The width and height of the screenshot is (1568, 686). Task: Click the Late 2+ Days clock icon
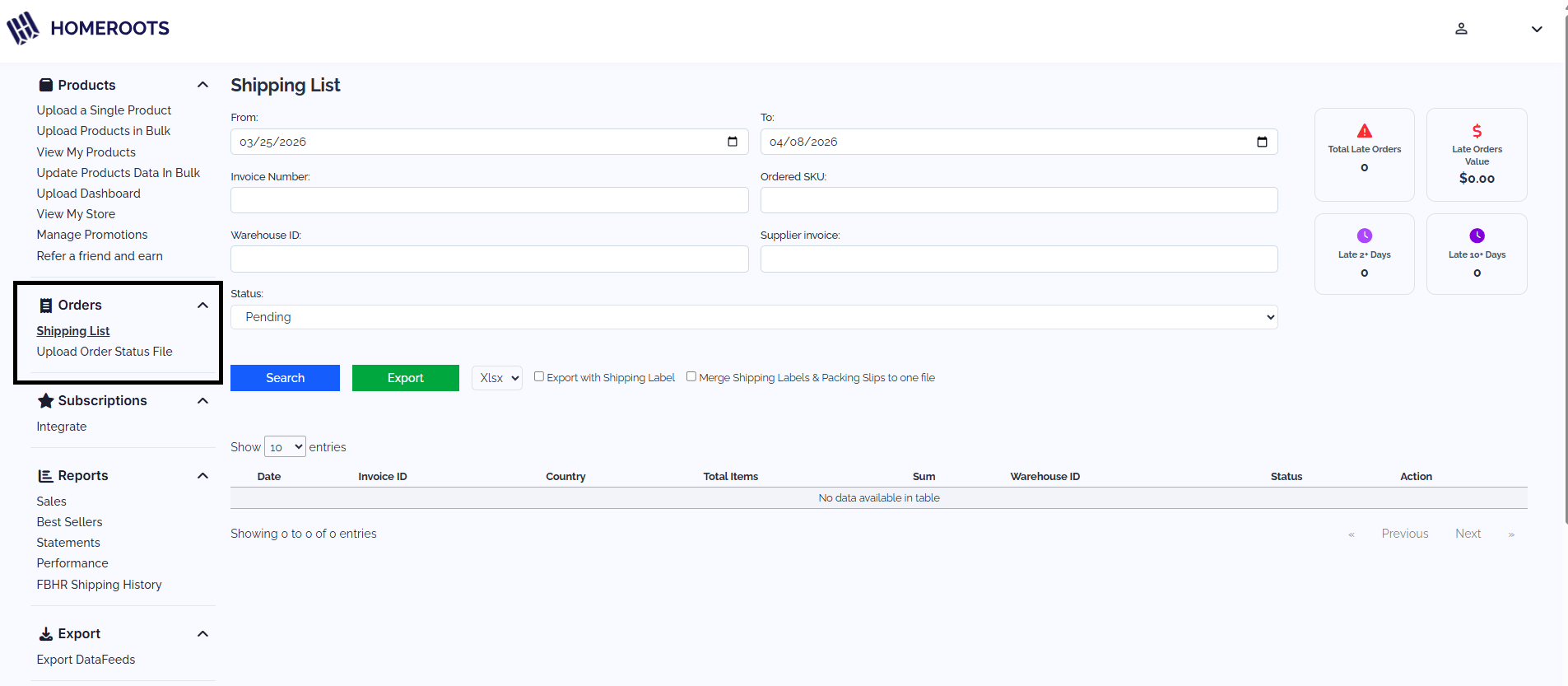[x=1364, y=236]
